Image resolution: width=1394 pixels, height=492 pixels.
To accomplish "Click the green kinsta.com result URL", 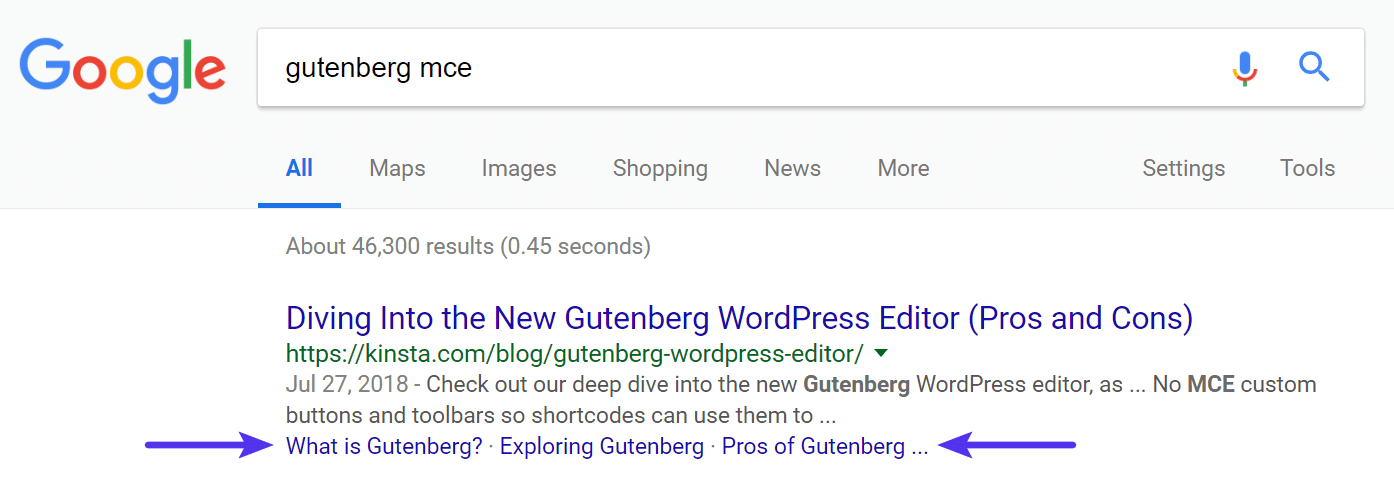I will click(x=574, y=353).
